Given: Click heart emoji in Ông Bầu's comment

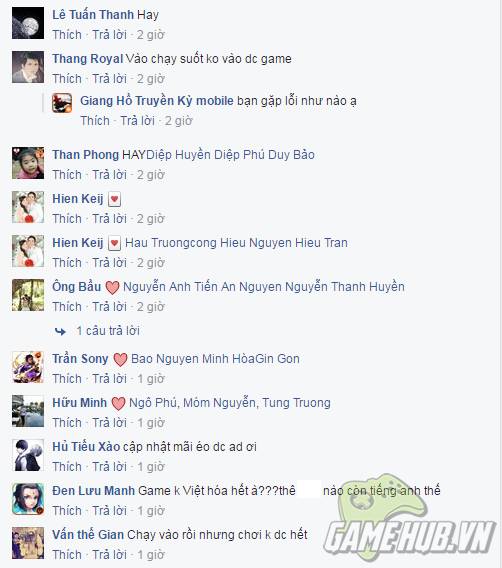Looking at the screenshot, I should pyautogui.click(x=112, y=287).
